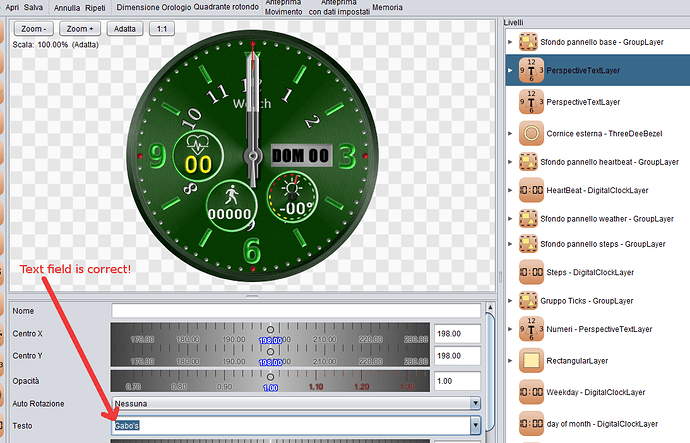Image resolution: width=690 pixels, height=443 pixels.
Task: Open the Apri menu item
Action: 12,7
